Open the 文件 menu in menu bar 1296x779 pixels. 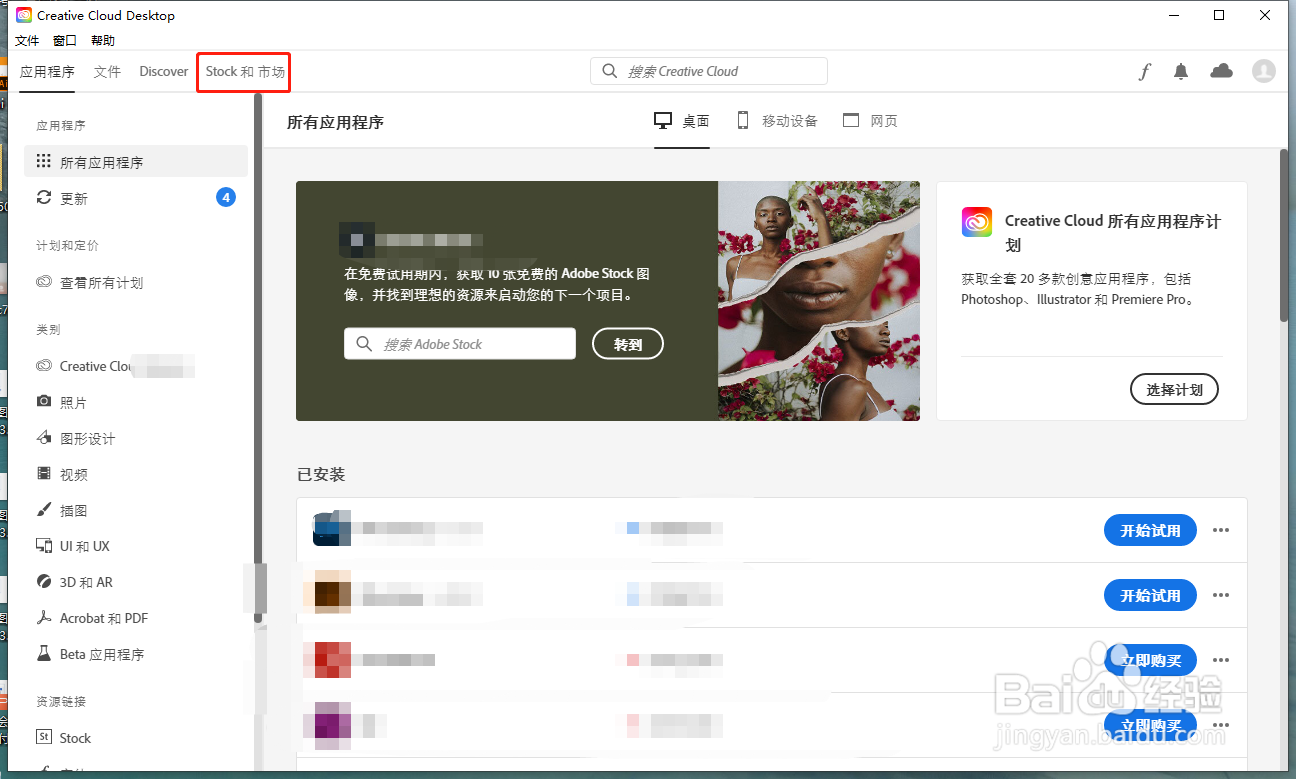tap(27, 41)
